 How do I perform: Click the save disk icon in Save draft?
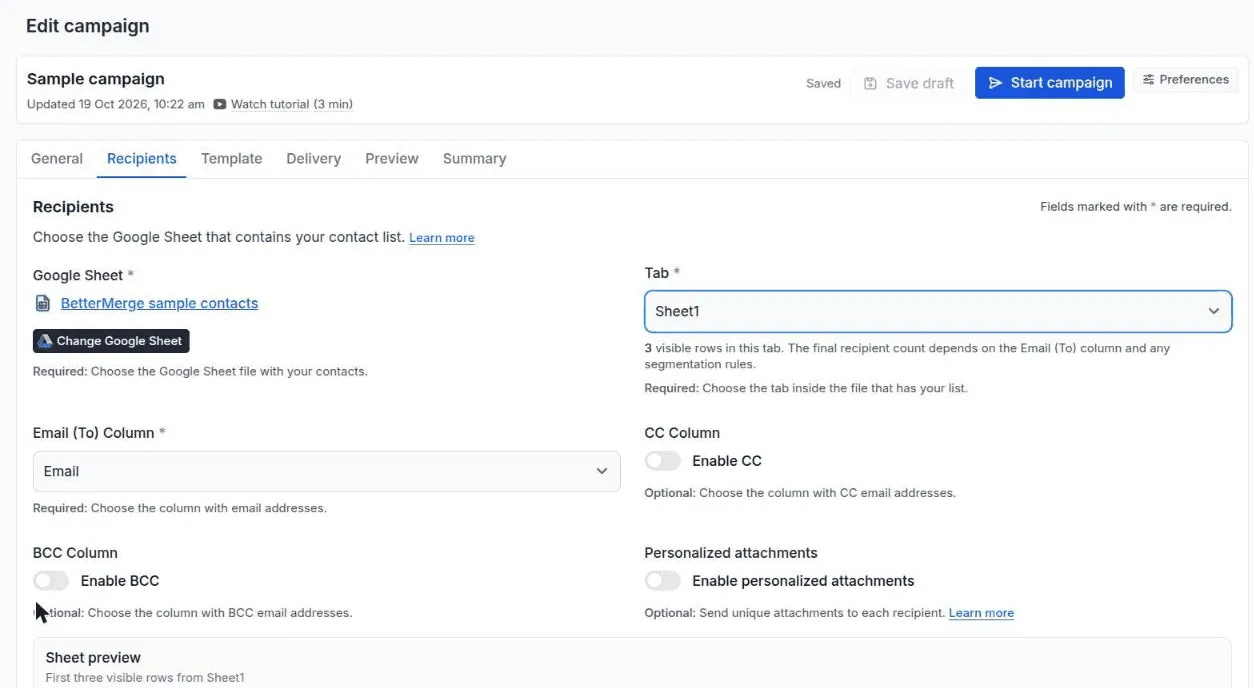[870, 83]
